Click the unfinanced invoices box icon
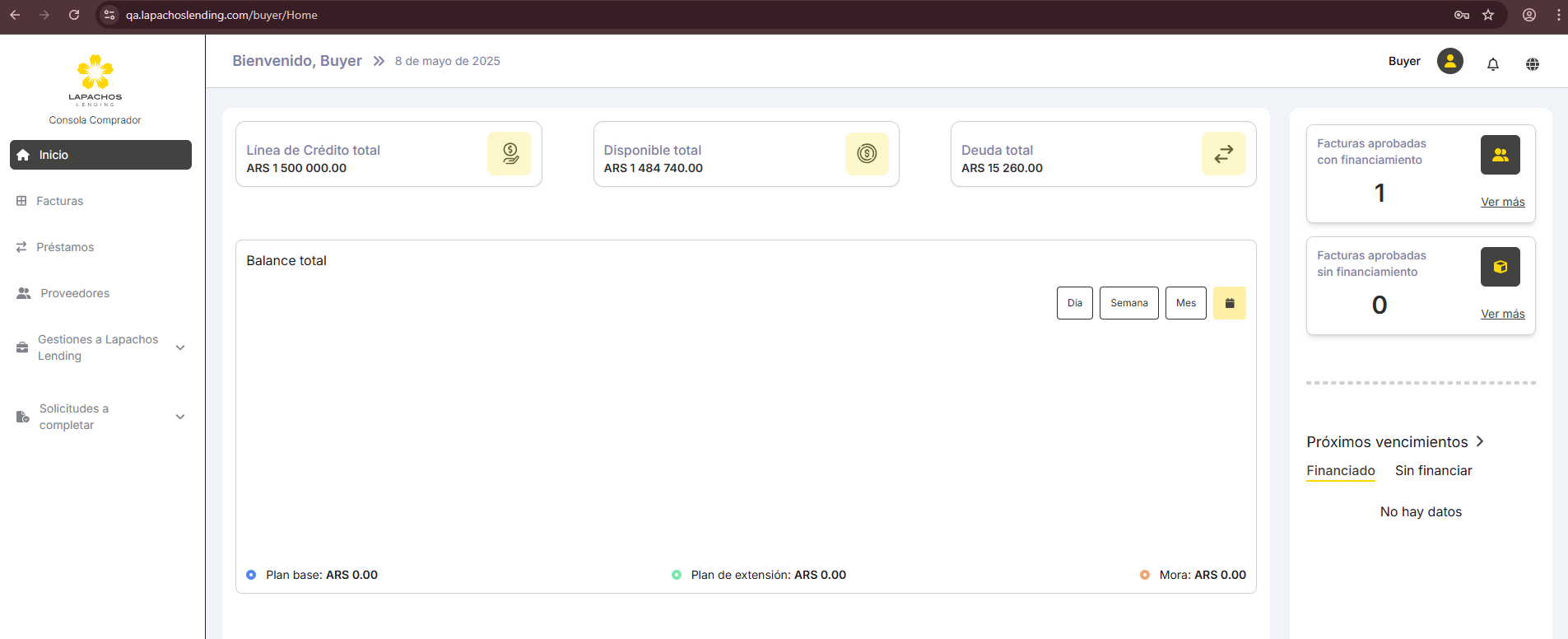This screenshot has width=1568, height=639. 1500,267
